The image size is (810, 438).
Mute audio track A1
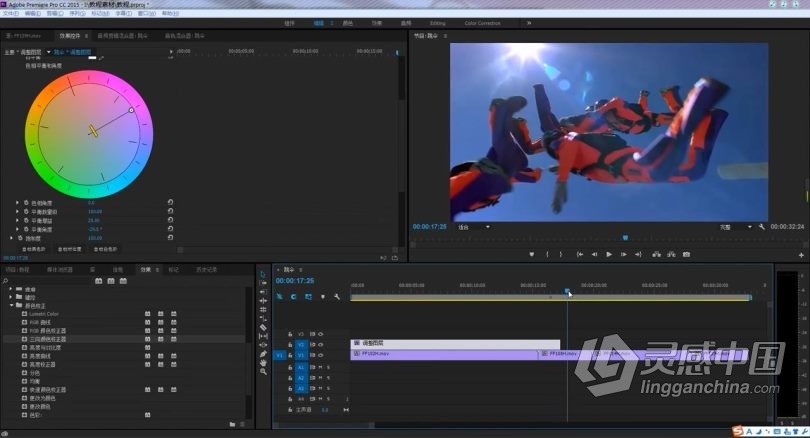(x=320, y=367)
